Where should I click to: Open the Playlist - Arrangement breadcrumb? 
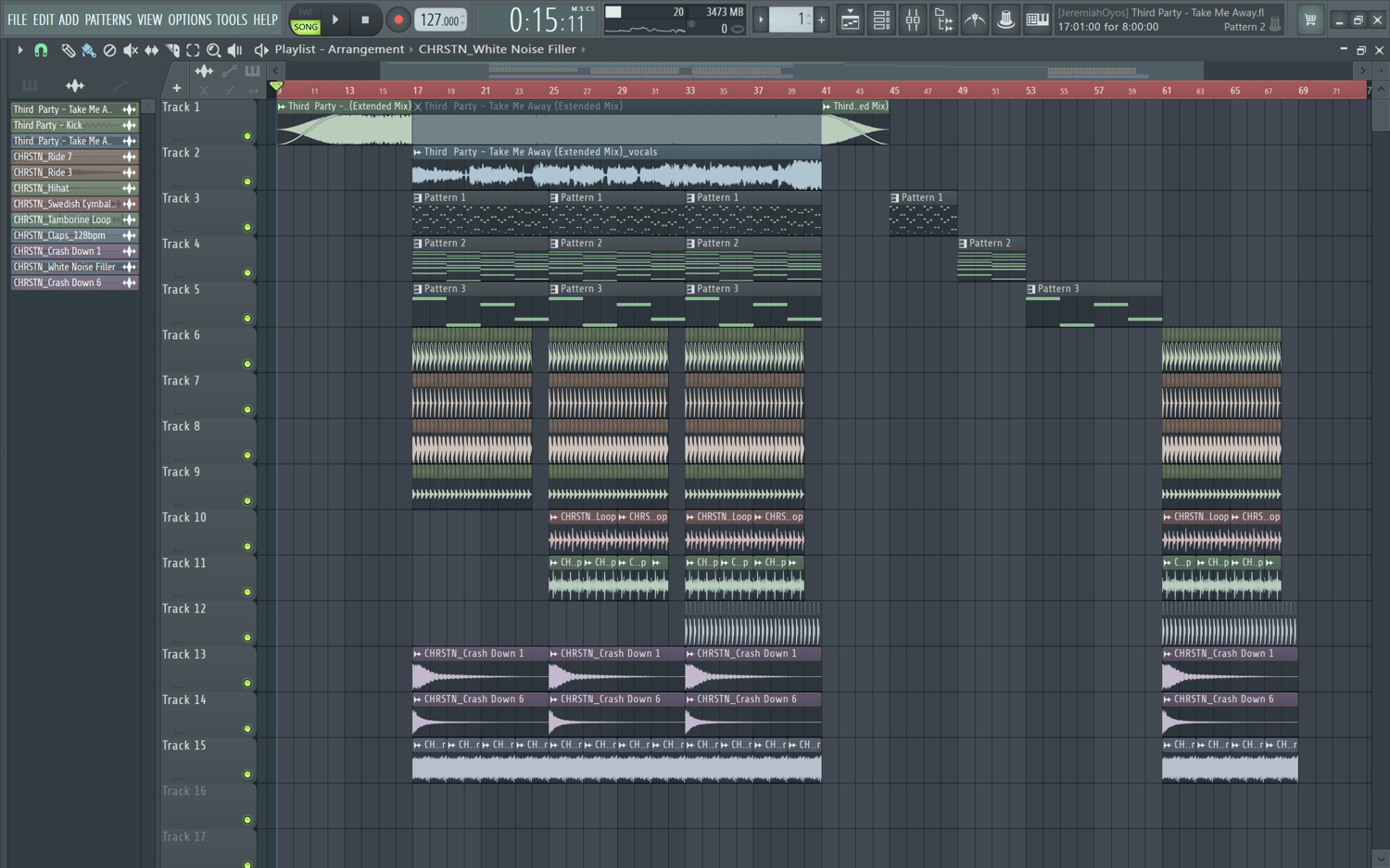(339, 49)
